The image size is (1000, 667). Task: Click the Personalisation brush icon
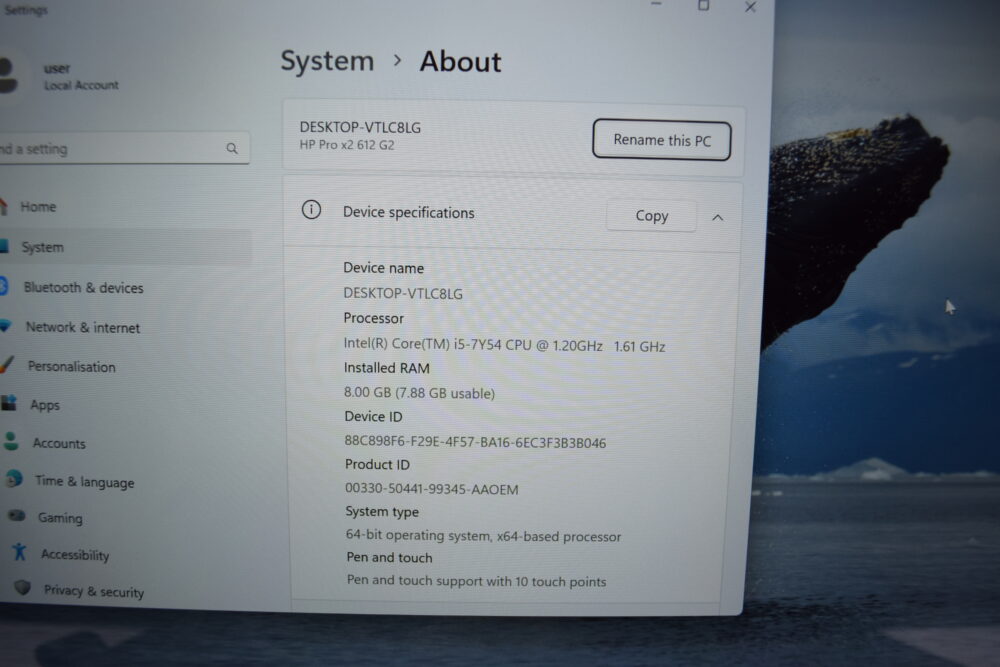7,364
